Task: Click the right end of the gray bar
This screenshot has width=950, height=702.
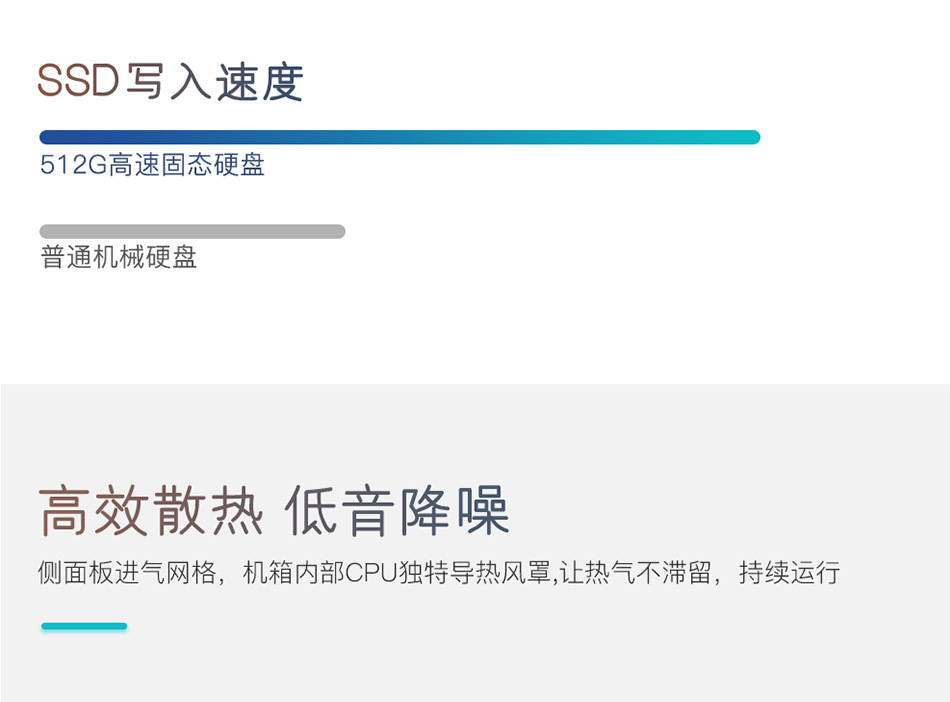Action: click(337, 231)
